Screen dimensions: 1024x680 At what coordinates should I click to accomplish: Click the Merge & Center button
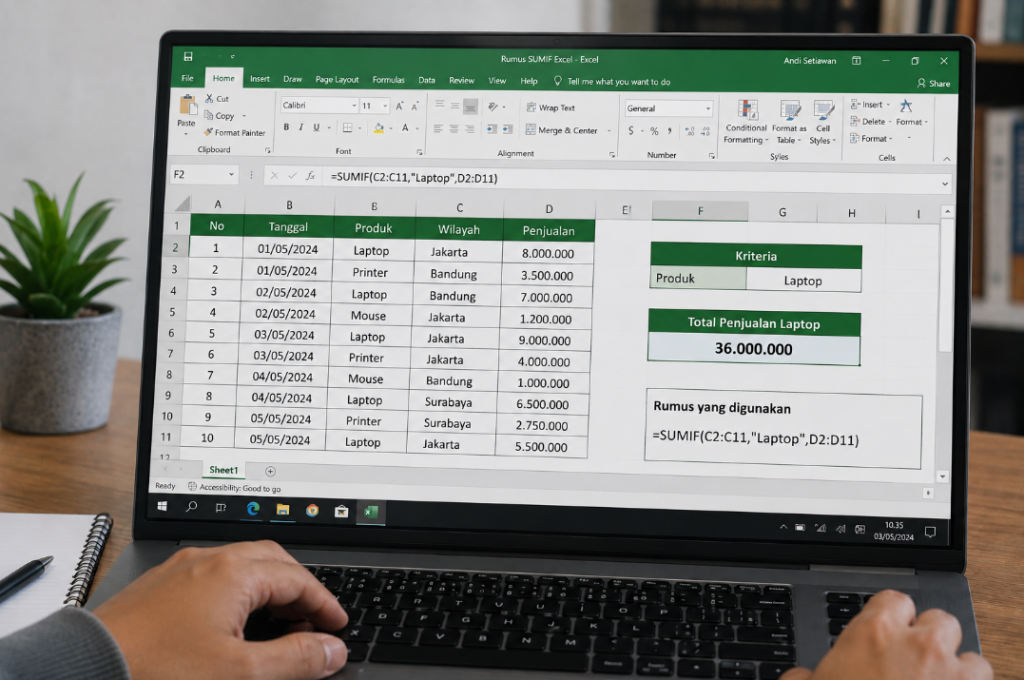coord(562,130)
